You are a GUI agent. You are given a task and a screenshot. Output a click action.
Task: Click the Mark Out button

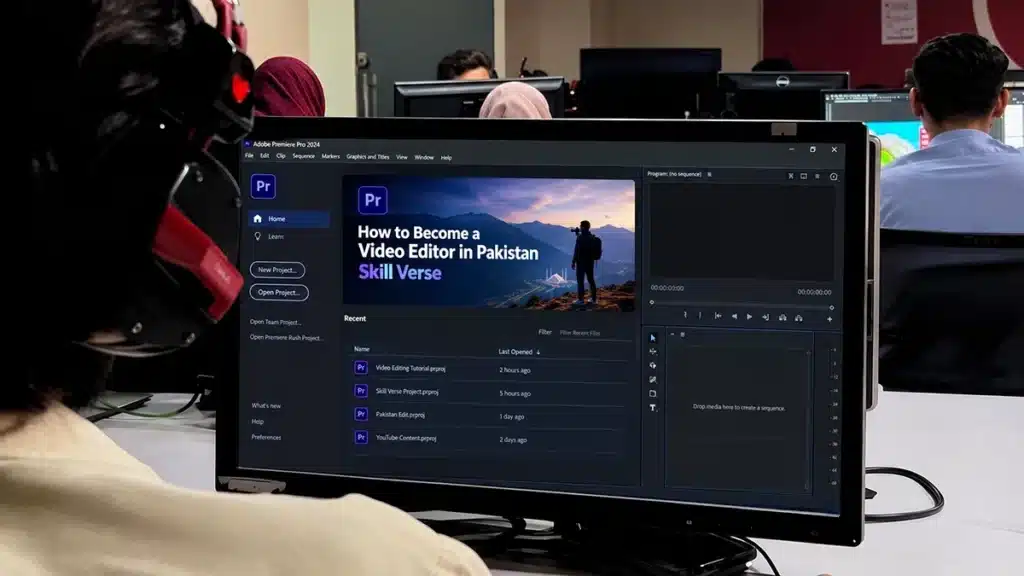point(700,315)
